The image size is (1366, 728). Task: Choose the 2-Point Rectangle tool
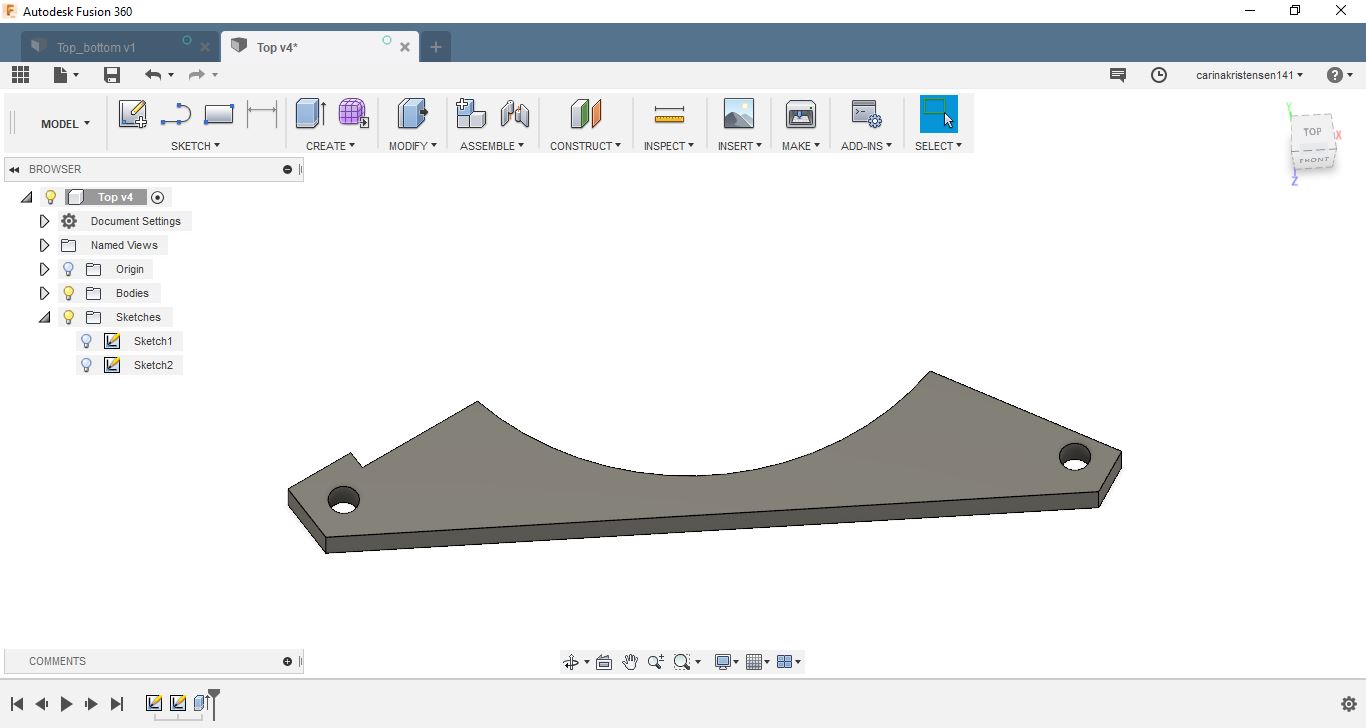pos(218,114)
